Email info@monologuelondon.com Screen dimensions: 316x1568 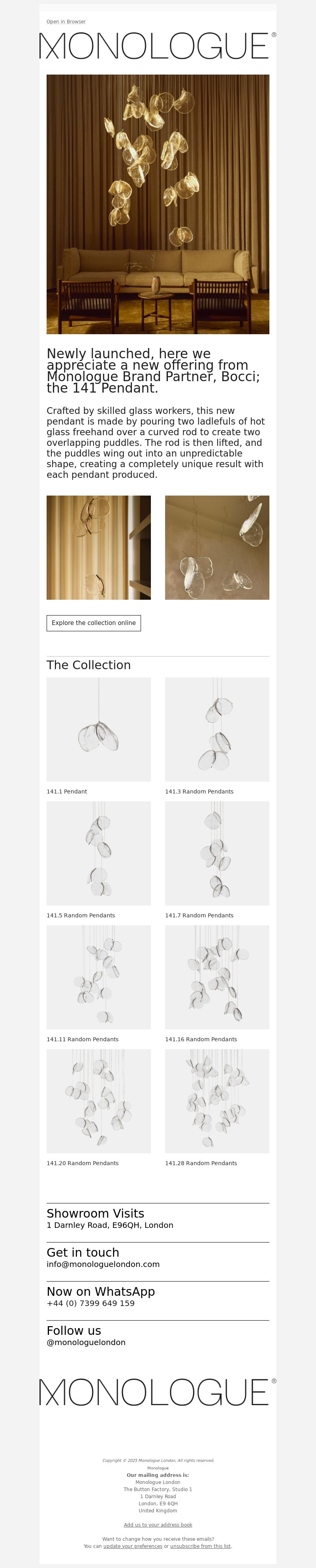tap(103, 1264)
